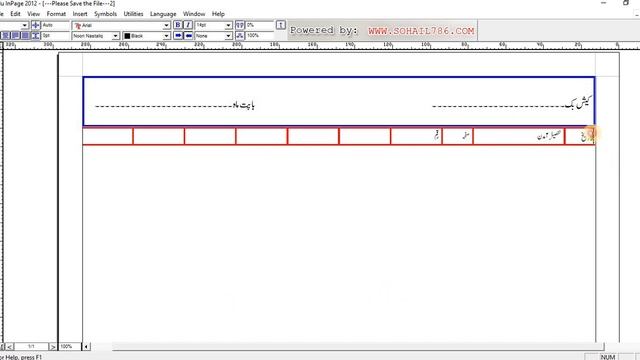Click the first table cell on the right
The width and height of the screenshot is (640, 360).
[x=580, y=136]
